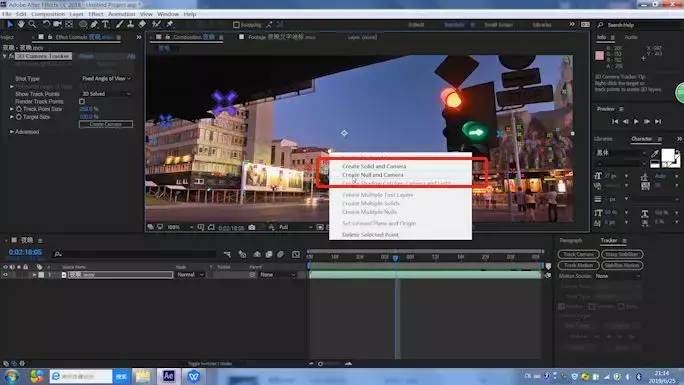
Task: Enable the Render Track Points checkbox
Action: (x=82, y=102)
